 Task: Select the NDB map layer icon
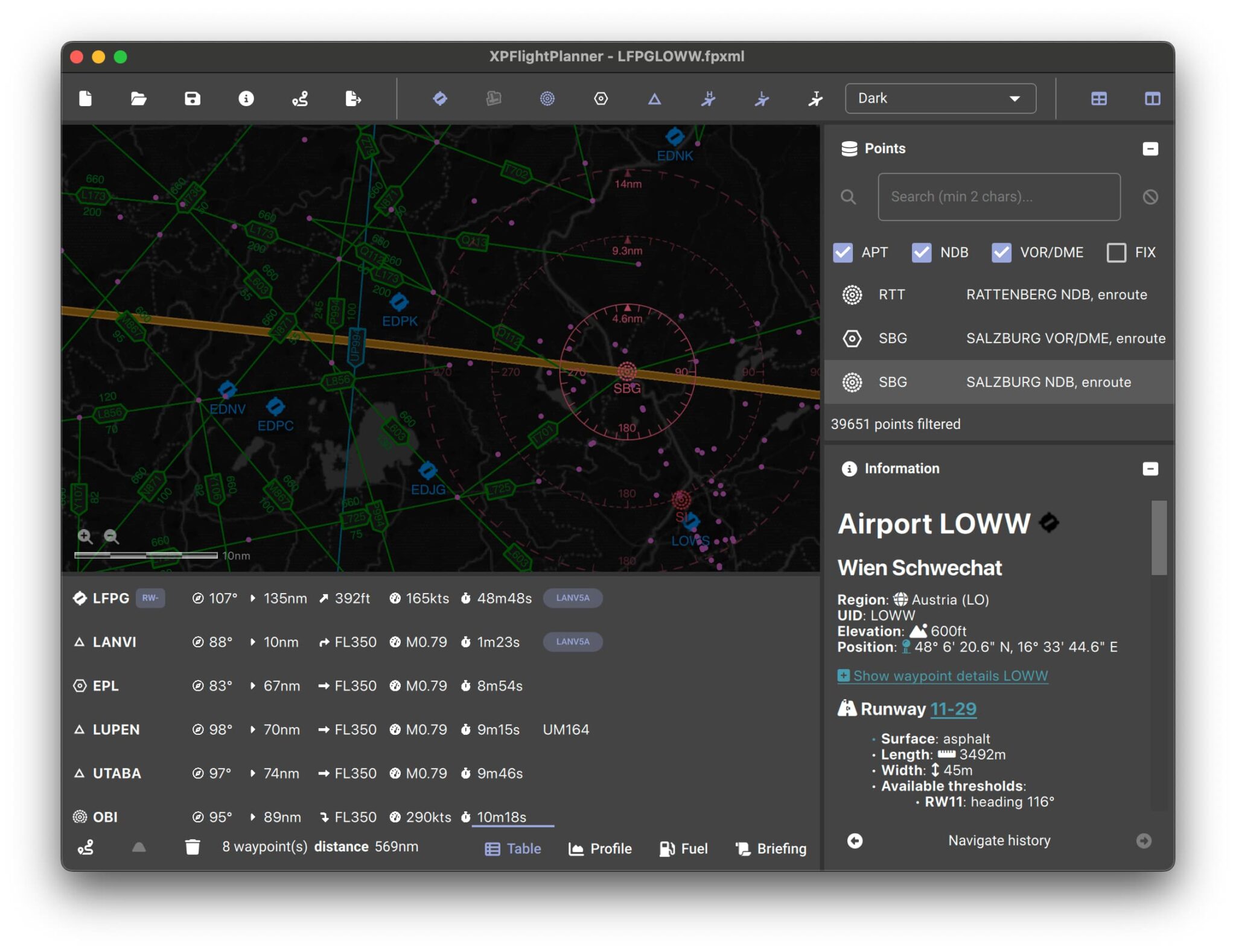pyautogui.click(x=548, y=98)
